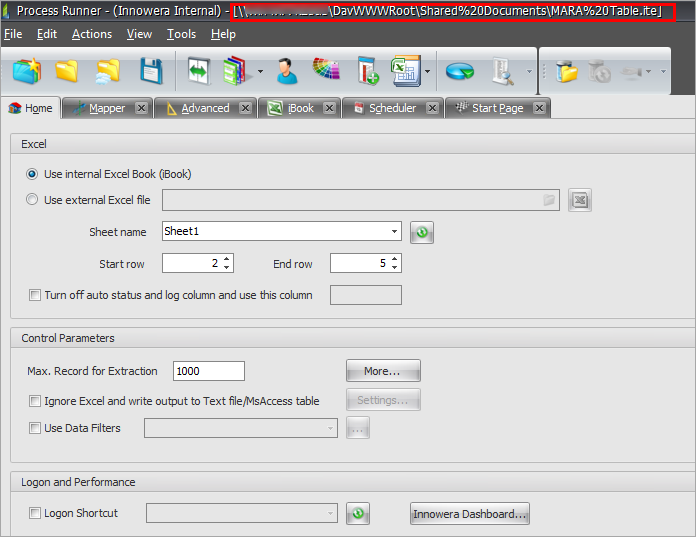
Task: Click the refresh icon beside Logon Shortcut
Action: (358, 514)
